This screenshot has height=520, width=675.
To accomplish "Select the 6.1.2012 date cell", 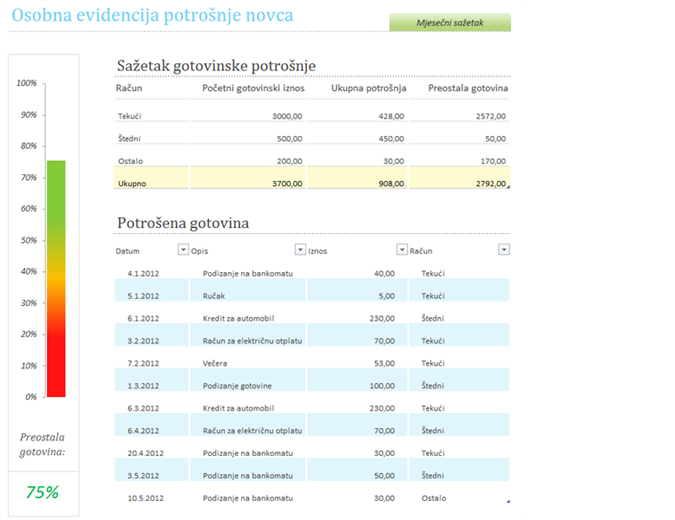I will click(x=143, y=318).
